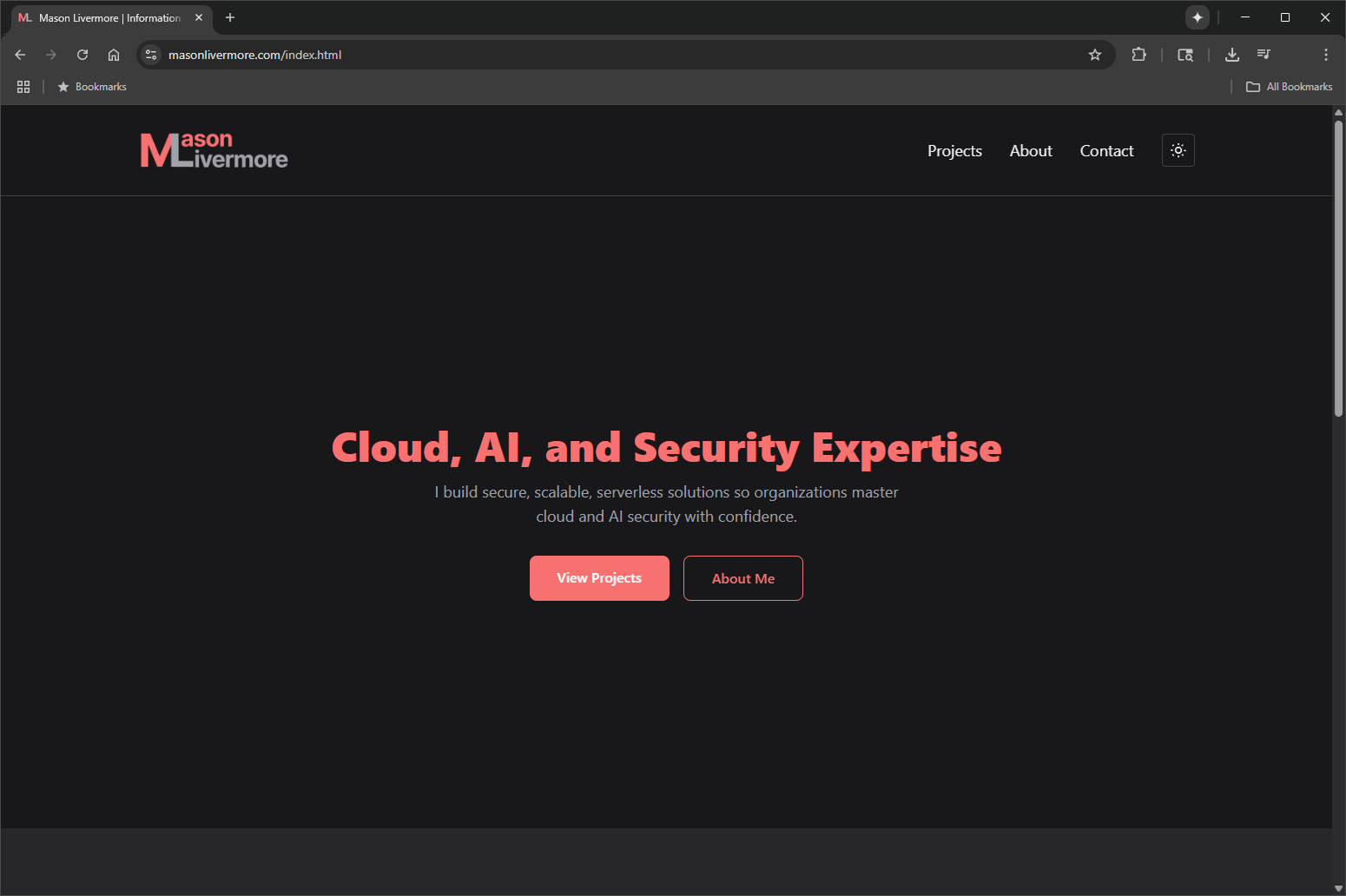This screenshot has width=1346, height=896.
Task: Open the Downloads icon
Action: [x=1232, y=55]
